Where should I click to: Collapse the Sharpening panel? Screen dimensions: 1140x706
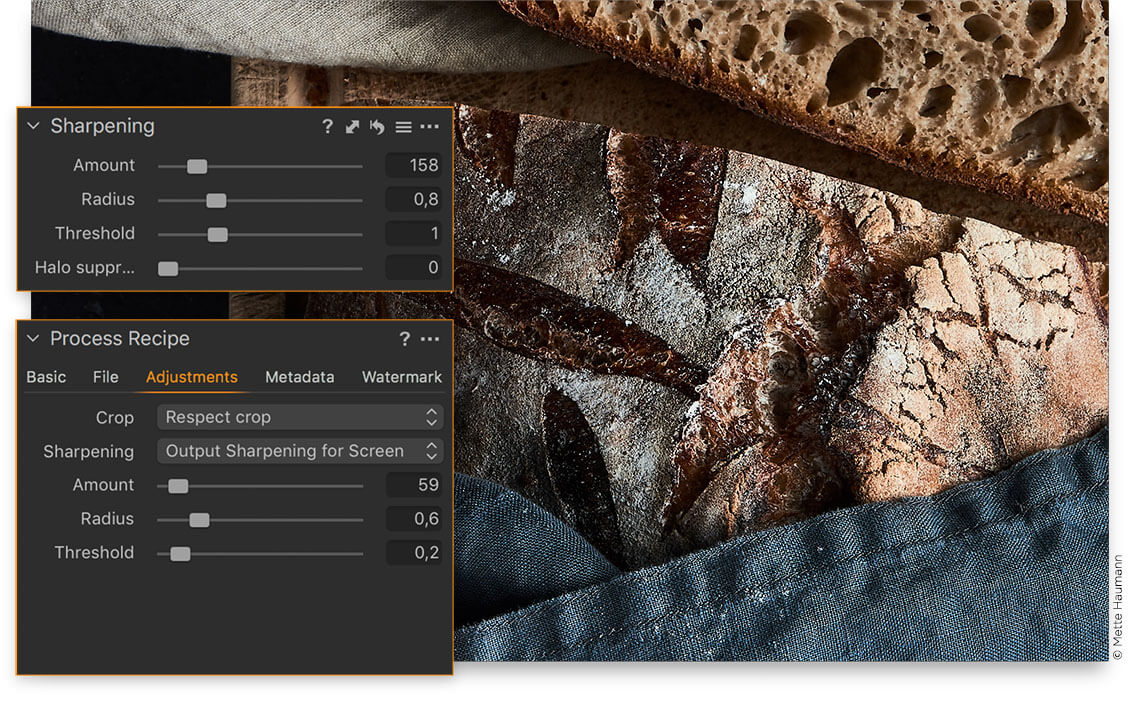point(33,126)
